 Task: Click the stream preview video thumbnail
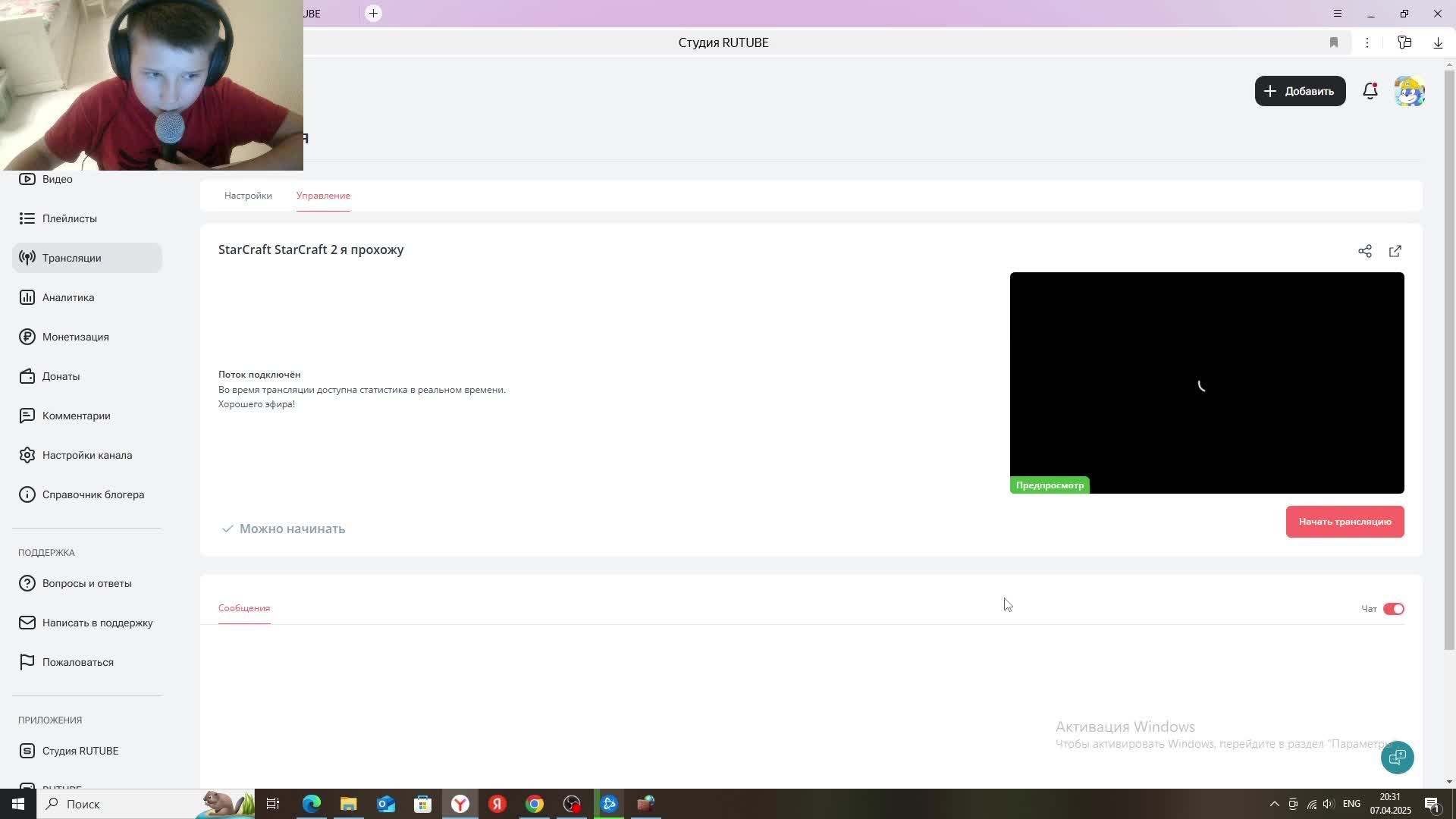(1206, 382)
